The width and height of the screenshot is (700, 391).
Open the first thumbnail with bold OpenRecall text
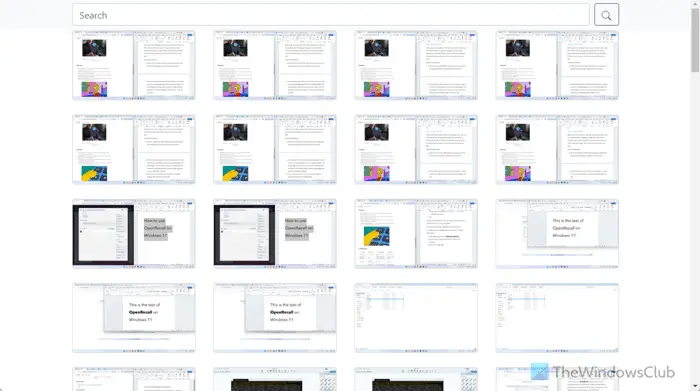pos(134,318)
